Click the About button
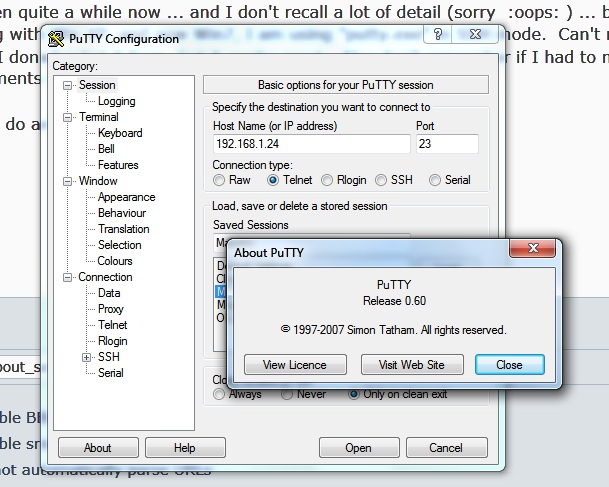 click(x=98, y=448)
